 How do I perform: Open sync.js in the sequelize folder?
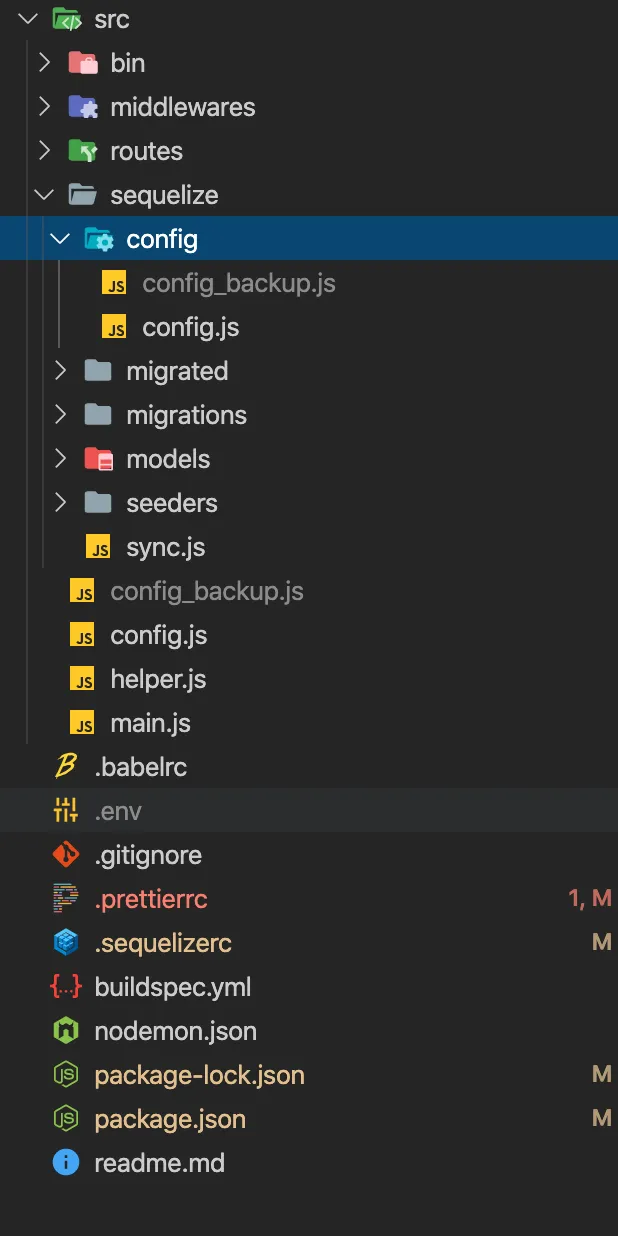tap(165, 547)
